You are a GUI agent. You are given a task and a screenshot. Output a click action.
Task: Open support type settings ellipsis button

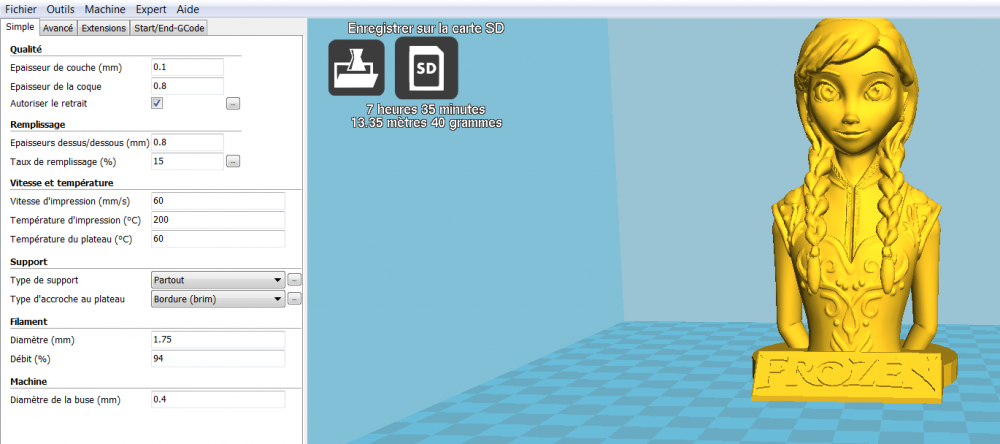tap(294, 279)
